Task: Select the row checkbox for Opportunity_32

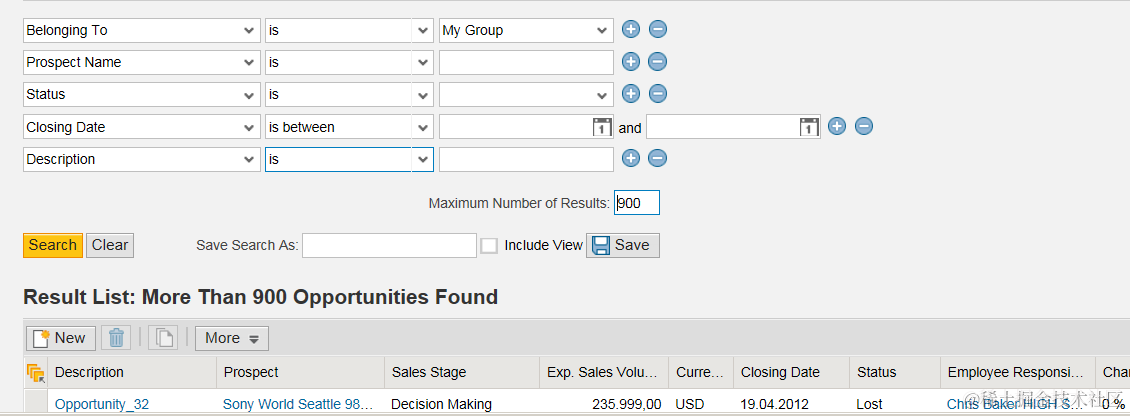Action: [x=35, y=404]
